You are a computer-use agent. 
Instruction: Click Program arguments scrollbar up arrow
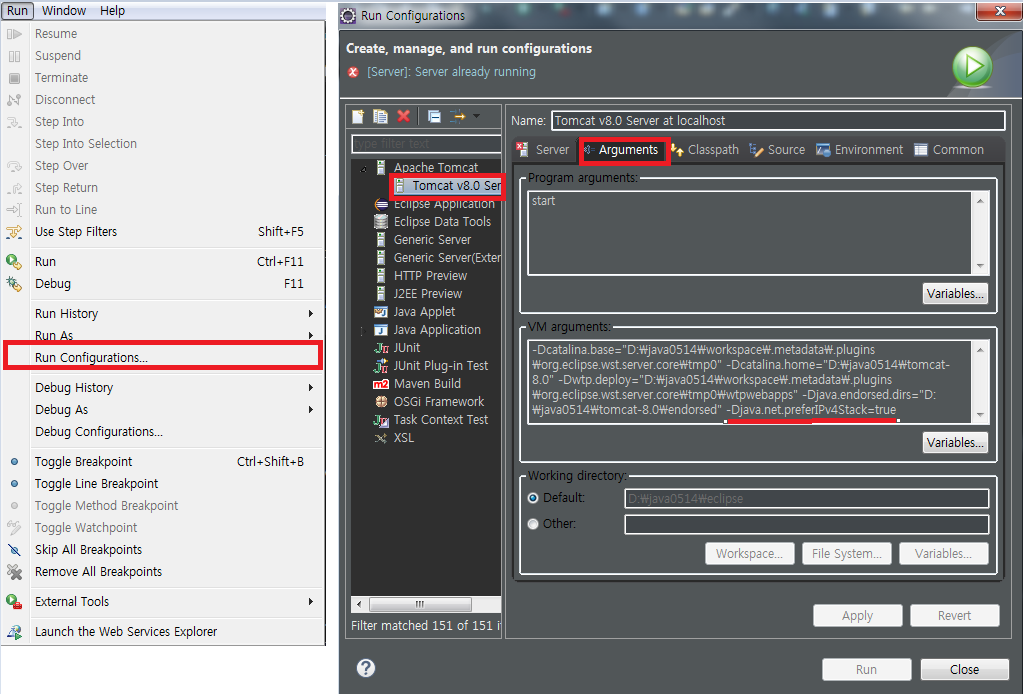point(980,201)
